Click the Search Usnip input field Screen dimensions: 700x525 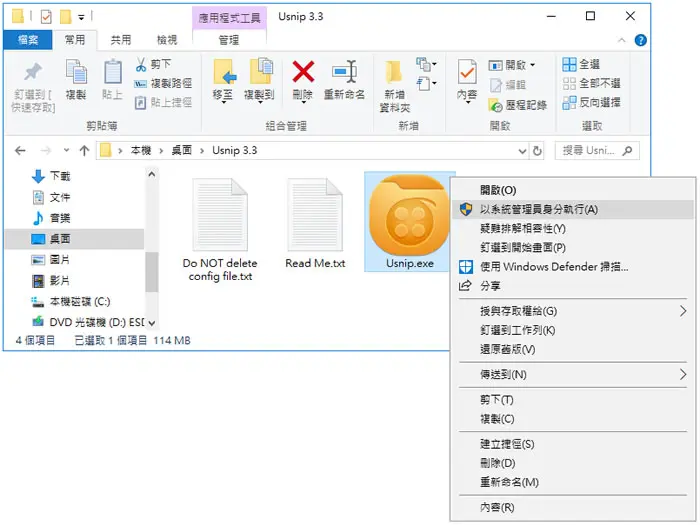point(597,151)
